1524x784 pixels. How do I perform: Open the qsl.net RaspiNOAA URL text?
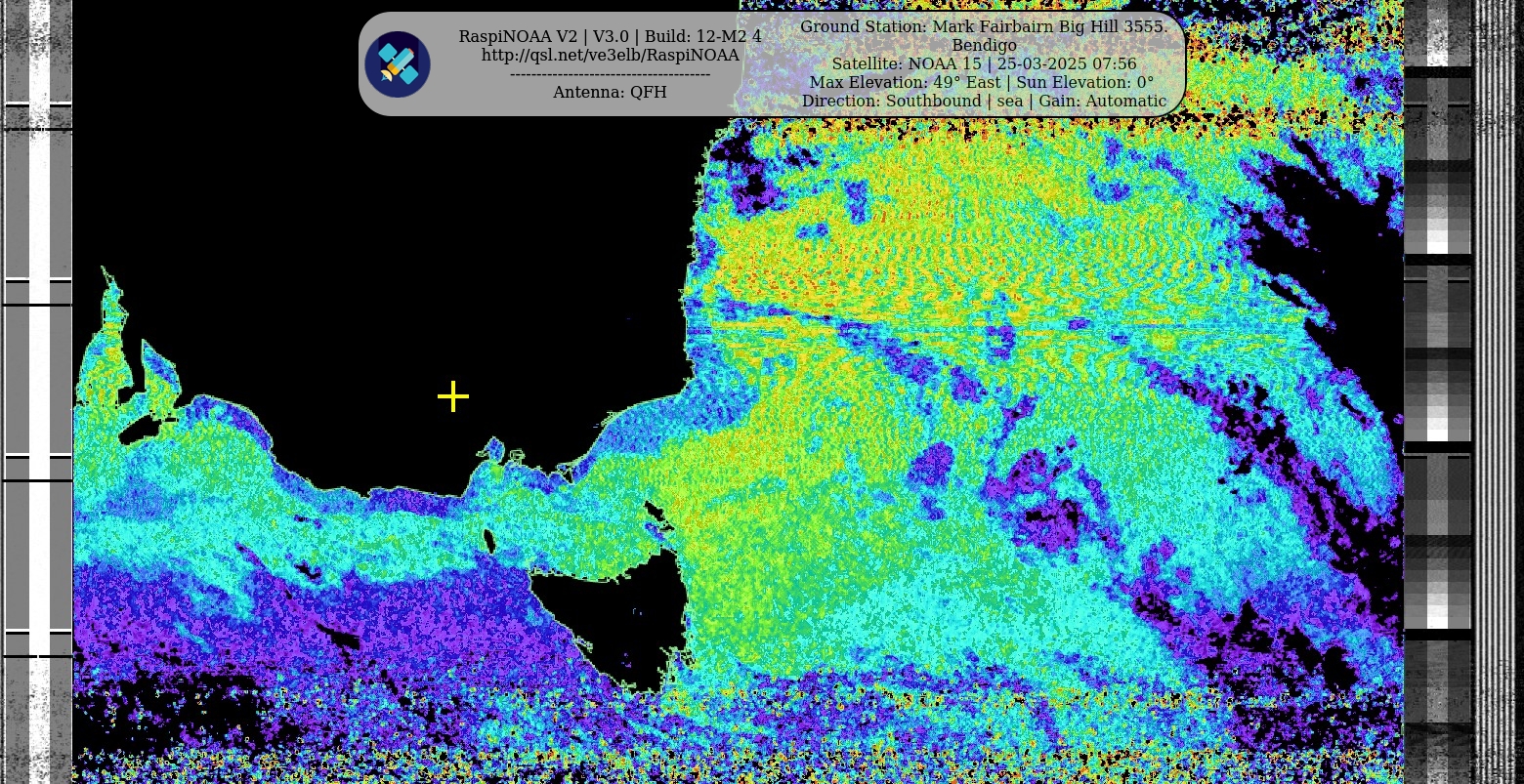[611, 55]
